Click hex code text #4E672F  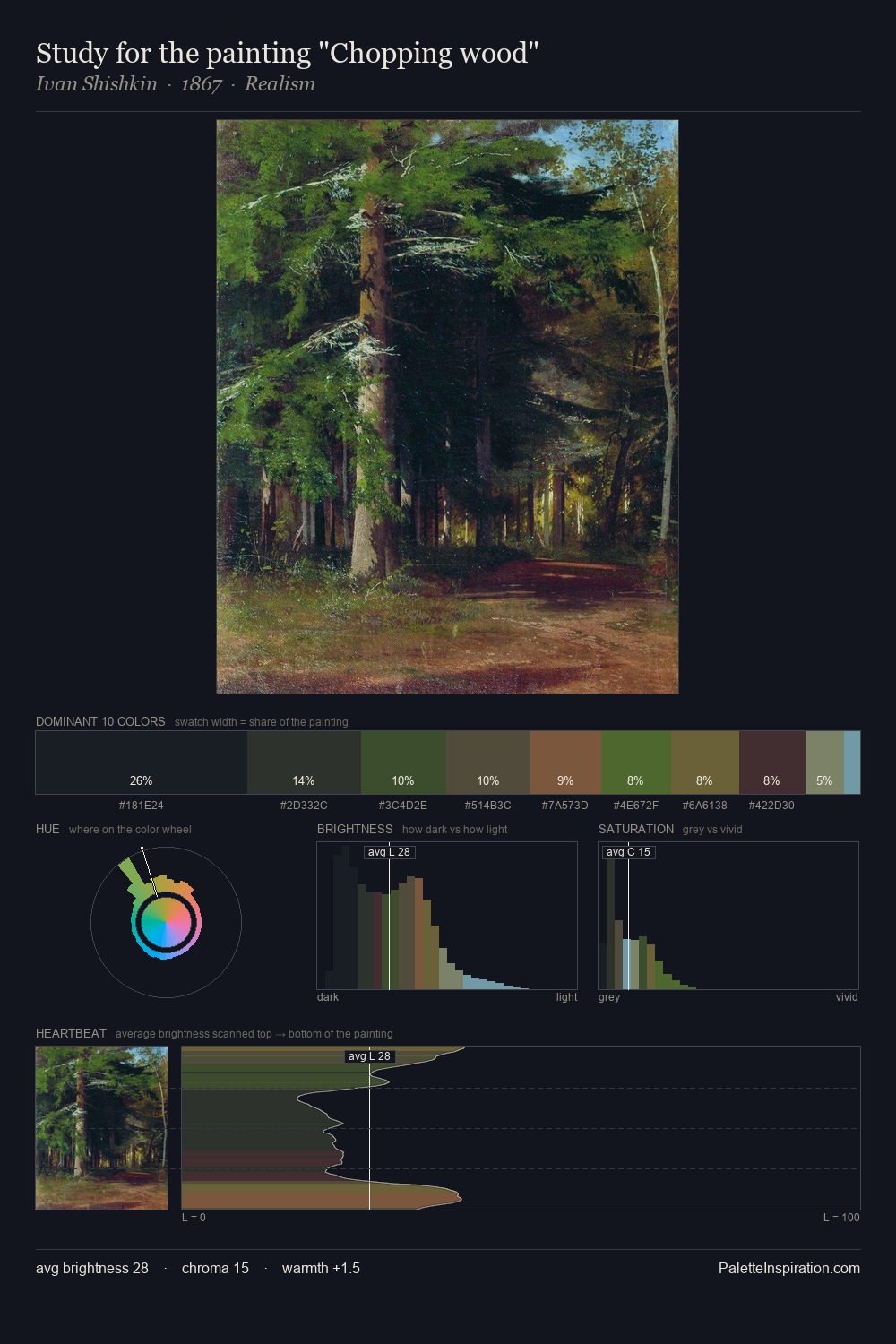(636, 806)
